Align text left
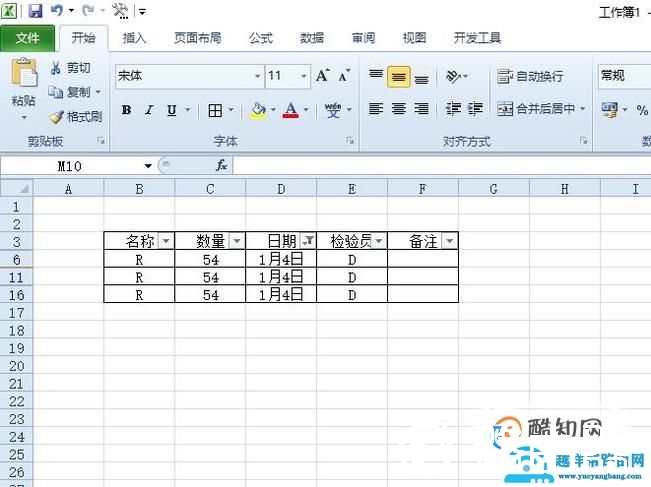The width and height of the screenshot is (651, 487). click(x=376, y=109)
